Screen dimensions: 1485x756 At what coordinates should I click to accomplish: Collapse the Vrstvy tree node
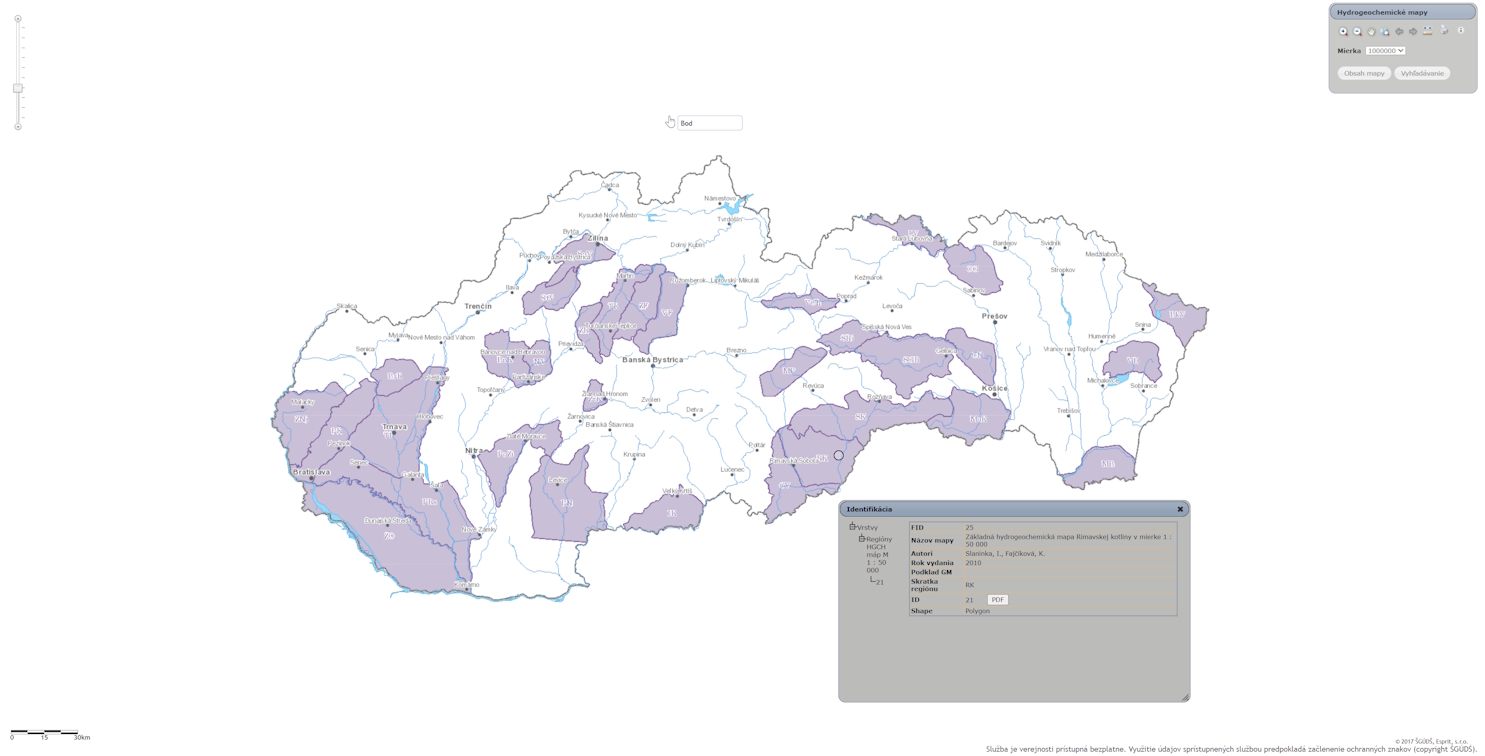pyautogui.click(x=852, y=527)
